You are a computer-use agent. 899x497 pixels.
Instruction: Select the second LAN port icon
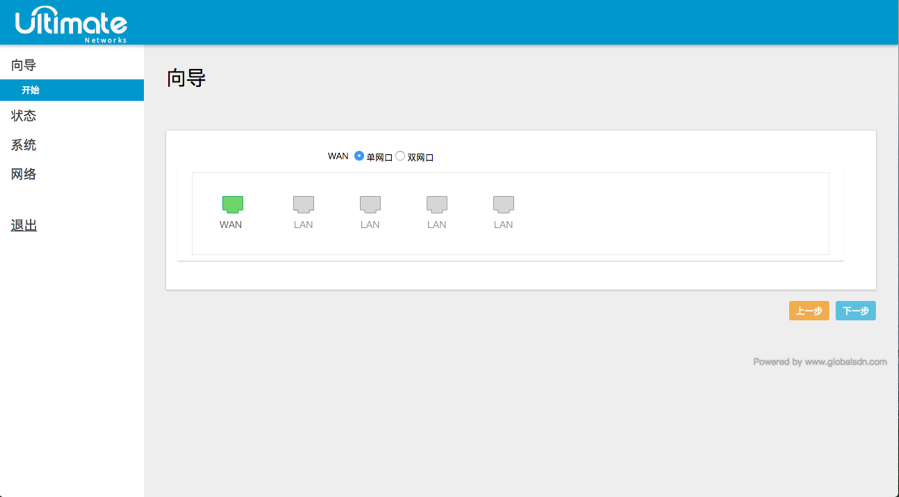pos(370,204)
